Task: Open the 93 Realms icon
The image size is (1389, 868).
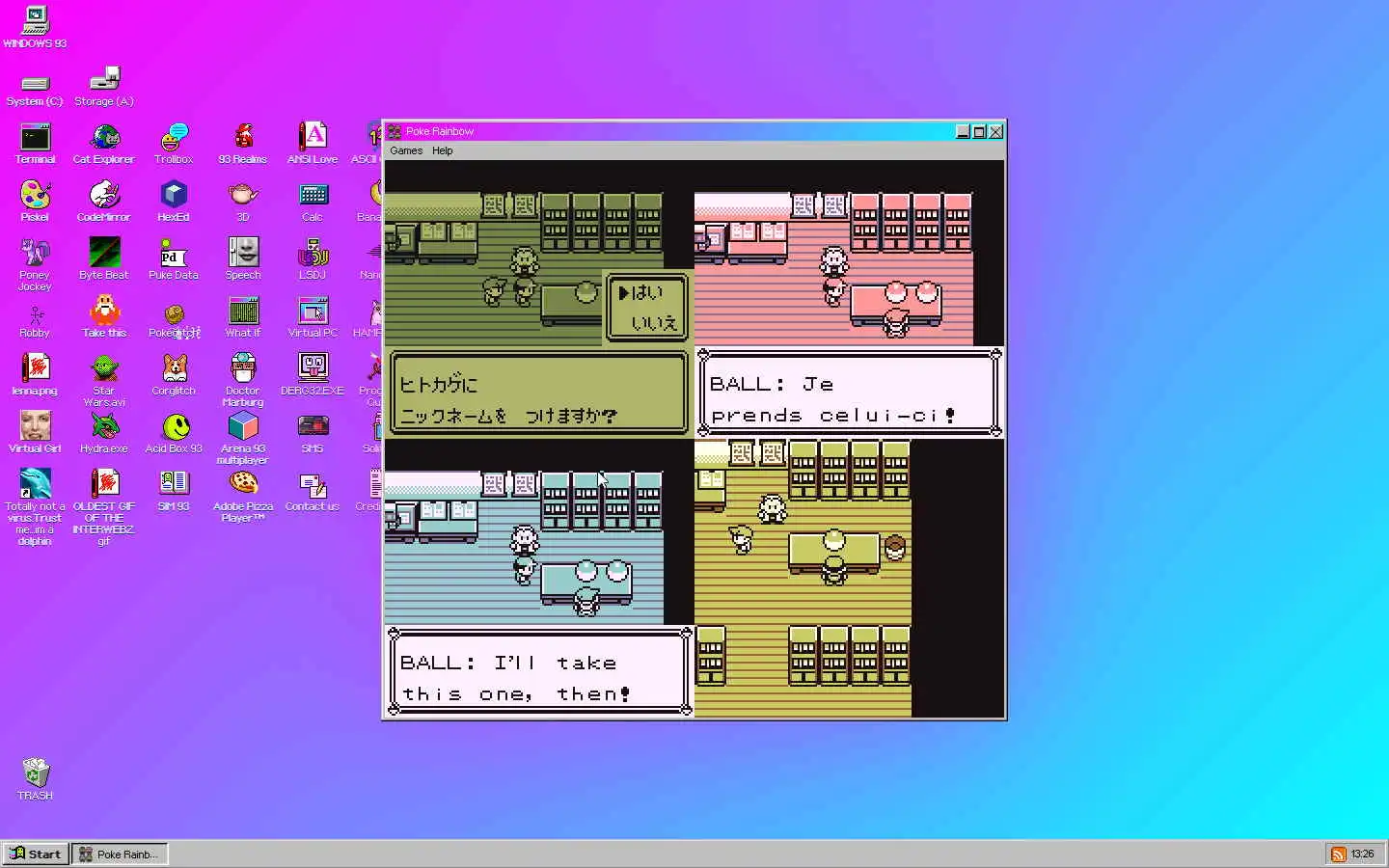Action: point(243,145)
